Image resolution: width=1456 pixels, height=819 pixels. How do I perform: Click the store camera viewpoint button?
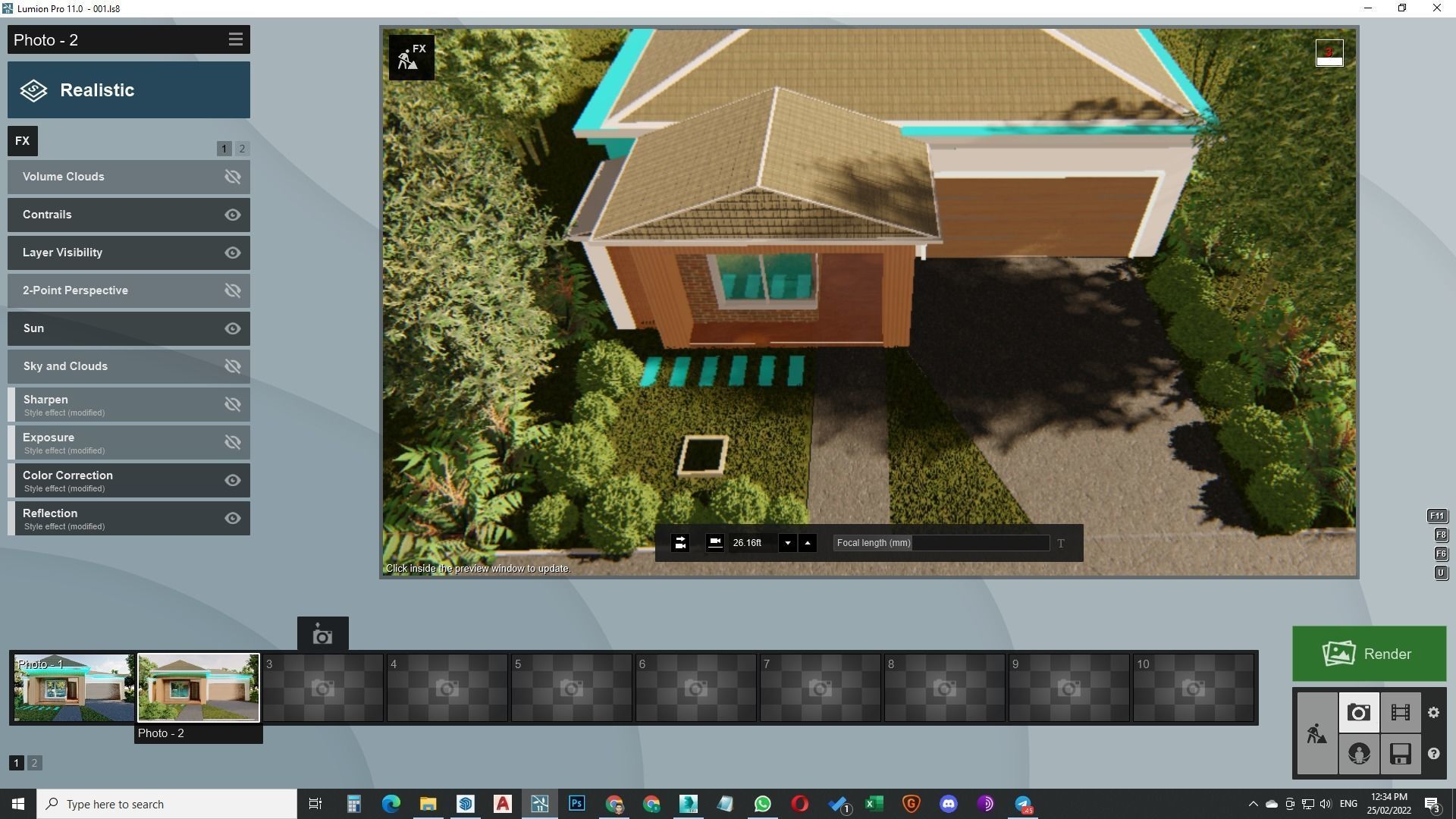pos(323,635)
